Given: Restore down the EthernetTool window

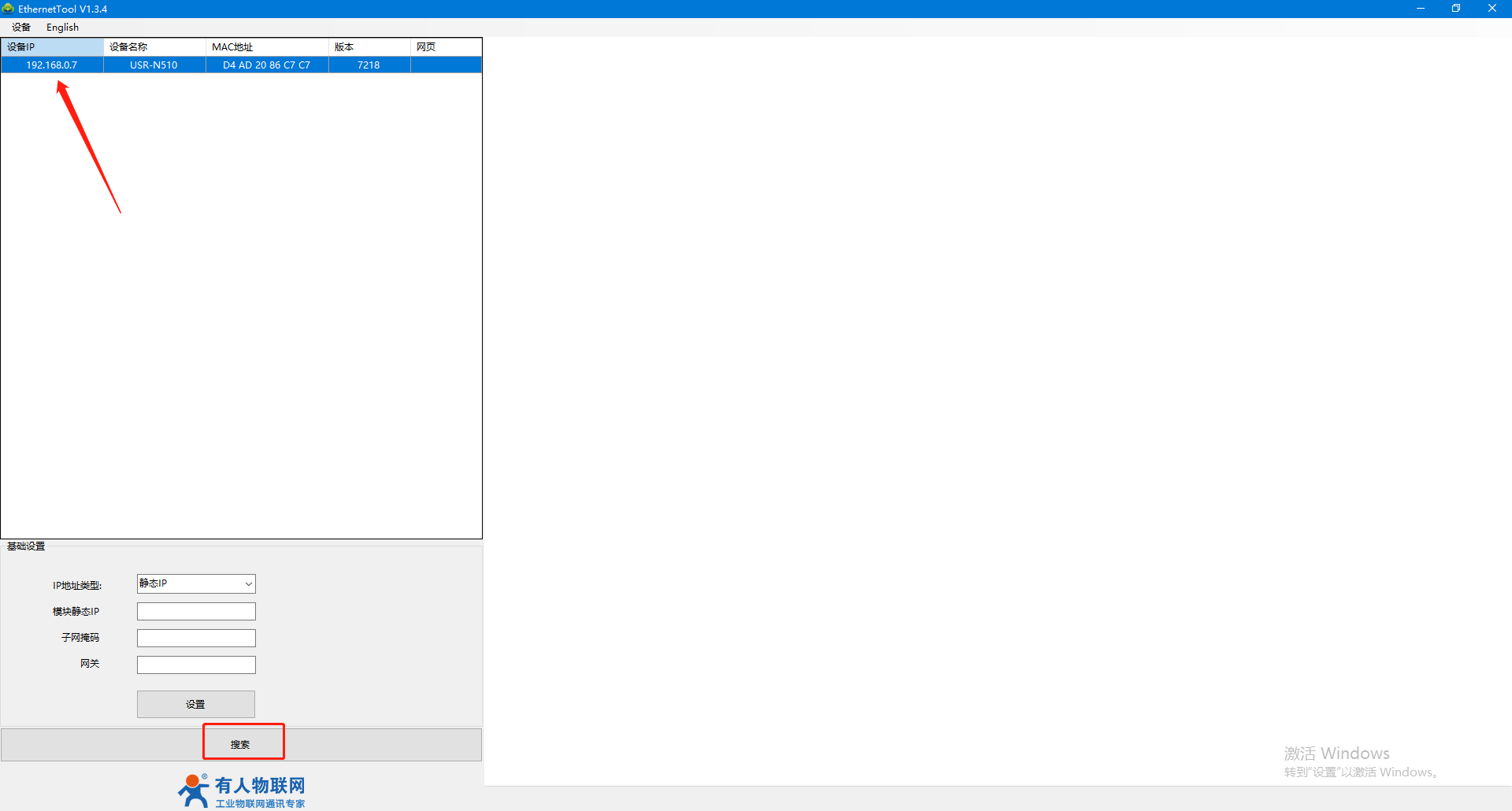Looking at the screenshot, I should pyautogui.click(x=1456, y=9).
